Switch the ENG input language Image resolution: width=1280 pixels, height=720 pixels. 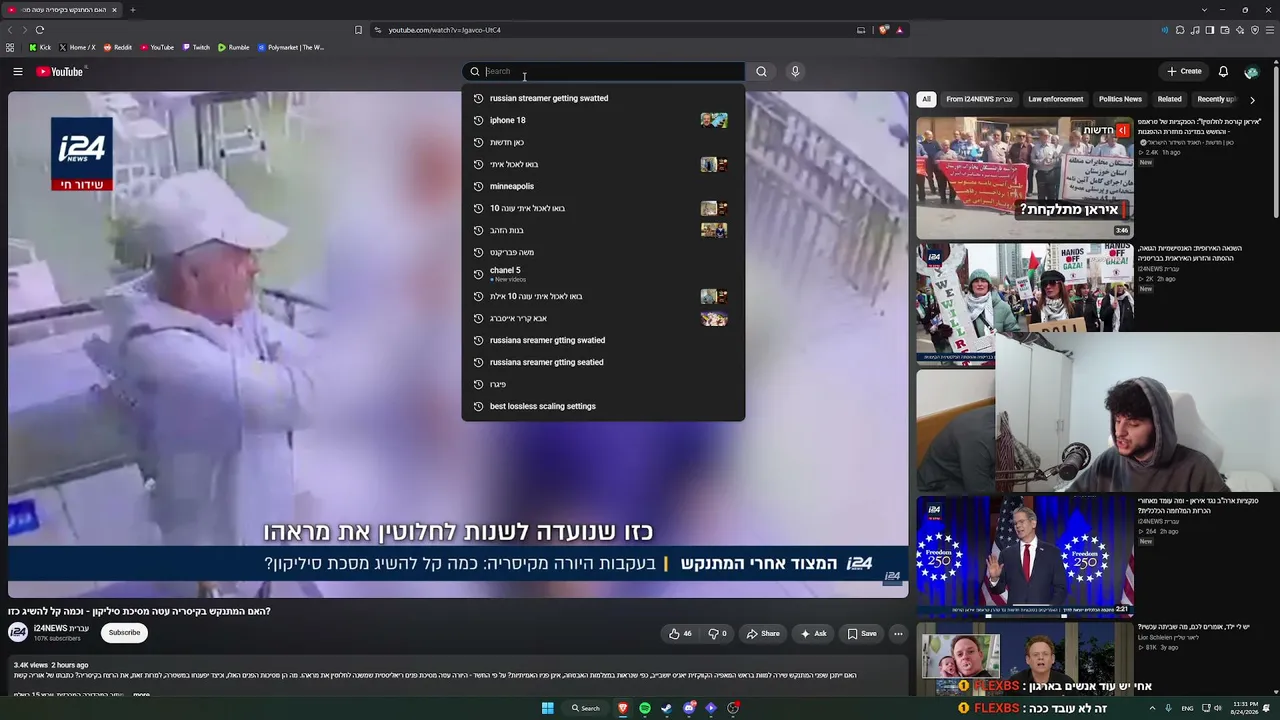coord(1187,708)
